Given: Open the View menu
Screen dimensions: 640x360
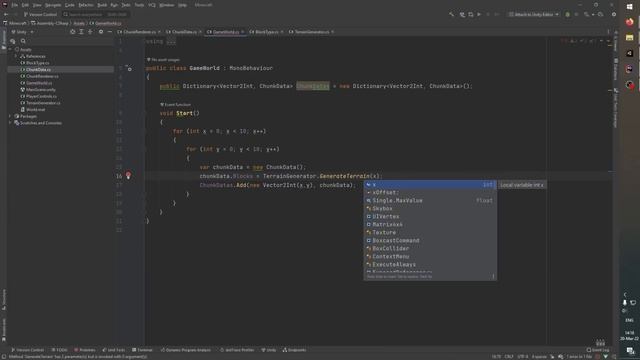Looking at the screenshot, I should [37, 5].
